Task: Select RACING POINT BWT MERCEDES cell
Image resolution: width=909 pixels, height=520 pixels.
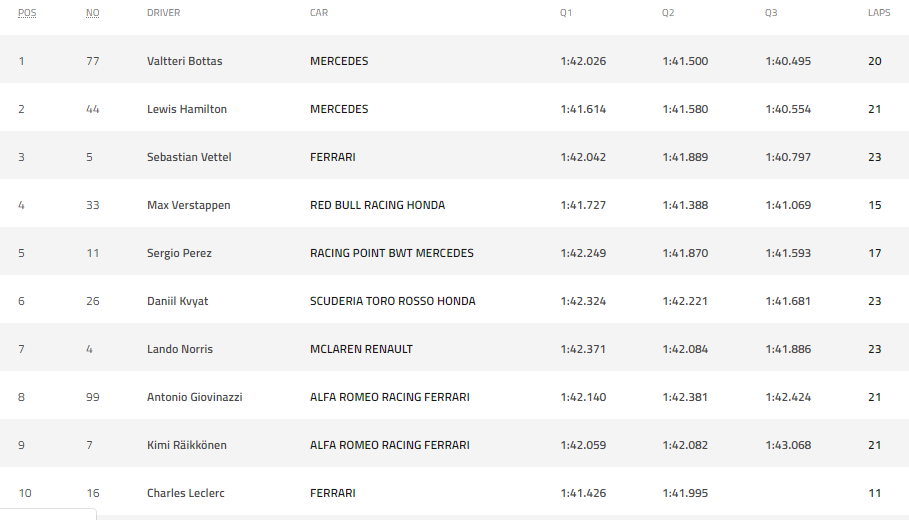Action: point(392,253)
